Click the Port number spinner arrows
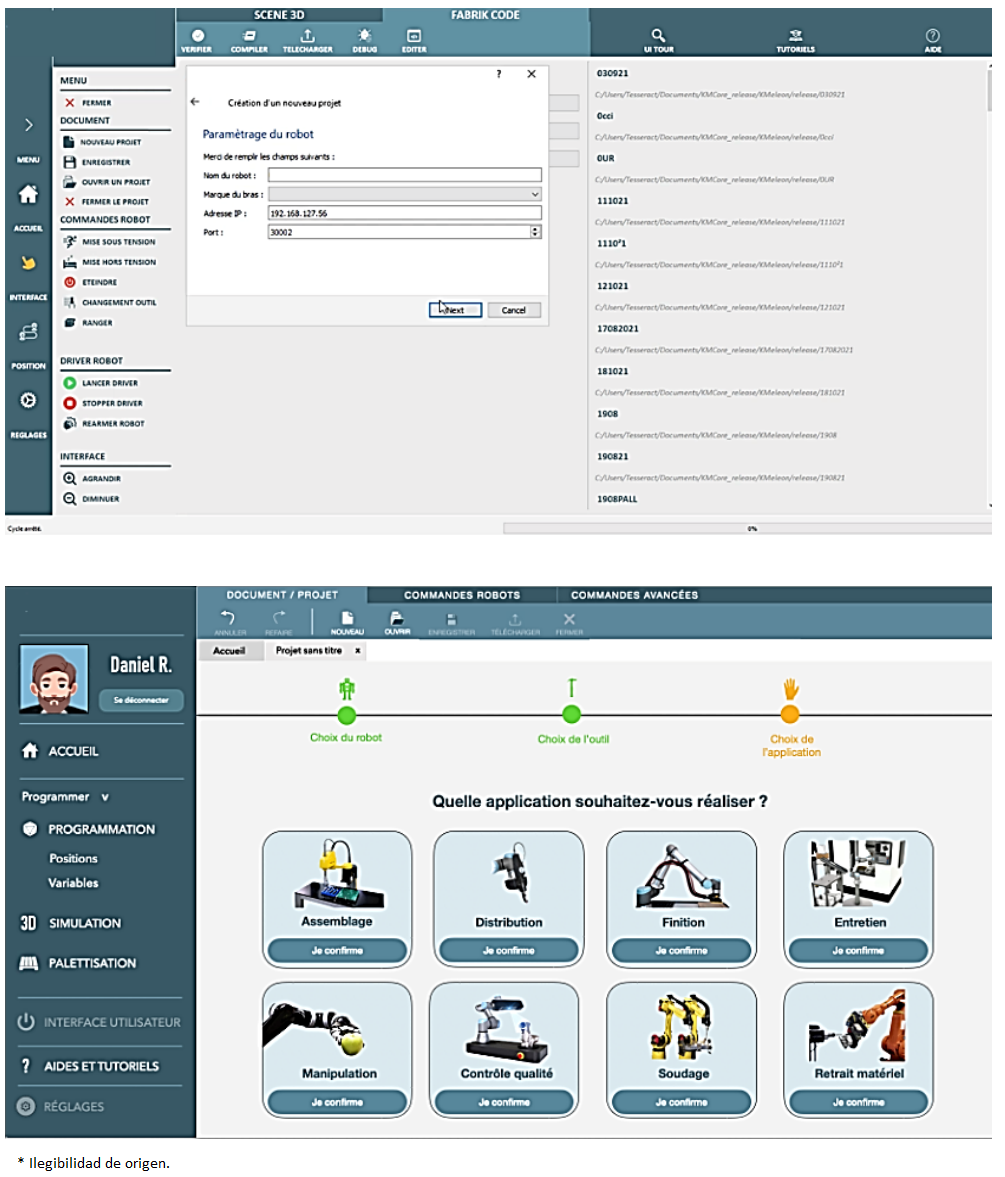The width and height of the screenshot is (1005, 1177). 535,231
